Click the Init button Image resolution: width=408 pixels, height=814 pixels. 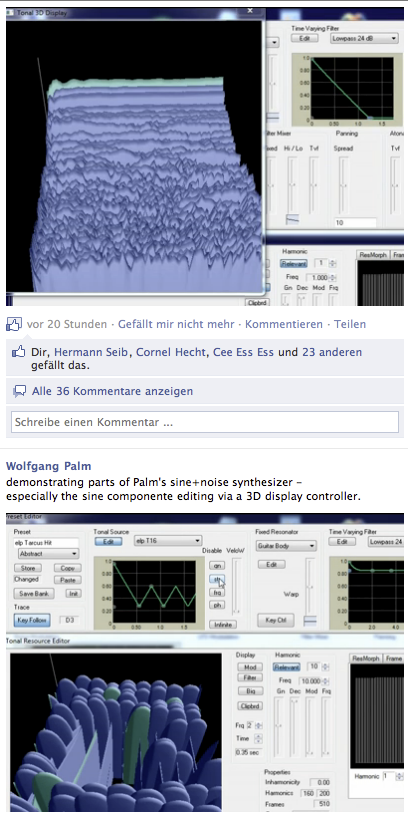click(73, 593)
